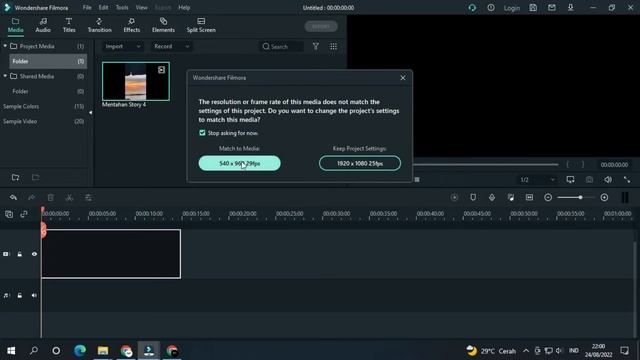
Task: Open the Record dropdown
Action: [x=171, y=47]
